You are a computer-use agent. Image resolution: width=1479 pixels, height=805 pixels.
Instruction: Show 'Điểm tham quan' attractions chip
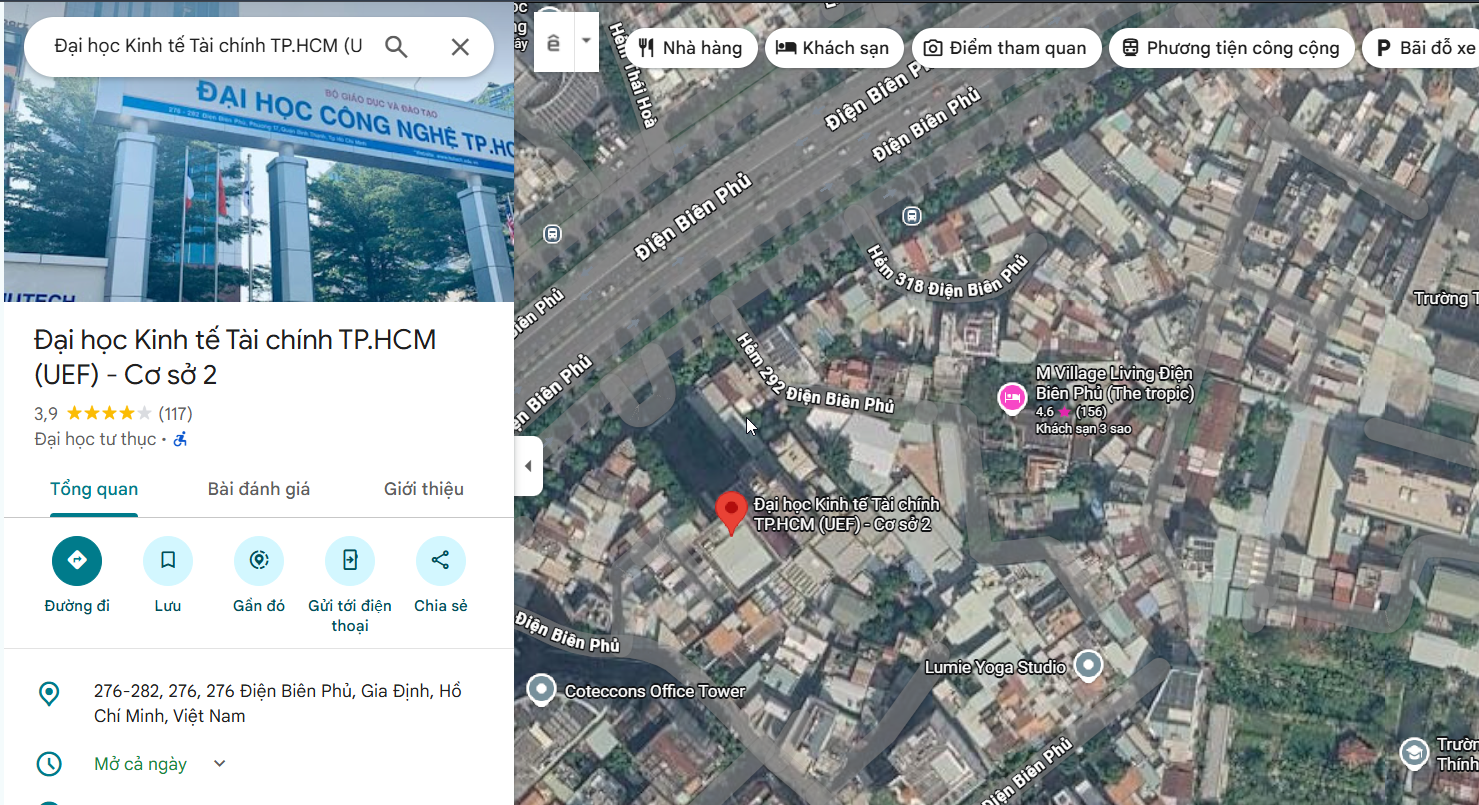[1006, 48]
